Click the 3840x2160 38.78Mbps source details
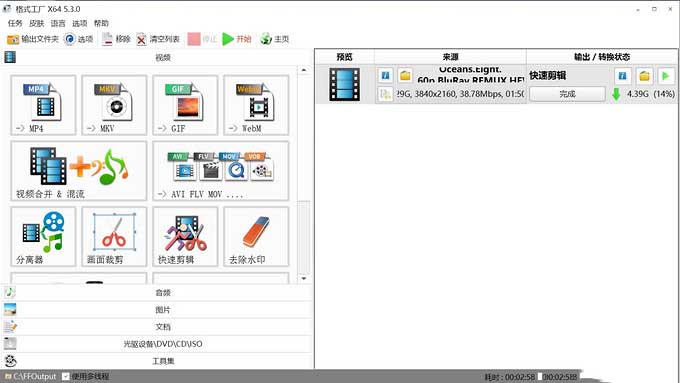Viewport: 680px width, 383px height. coord(461,94)
